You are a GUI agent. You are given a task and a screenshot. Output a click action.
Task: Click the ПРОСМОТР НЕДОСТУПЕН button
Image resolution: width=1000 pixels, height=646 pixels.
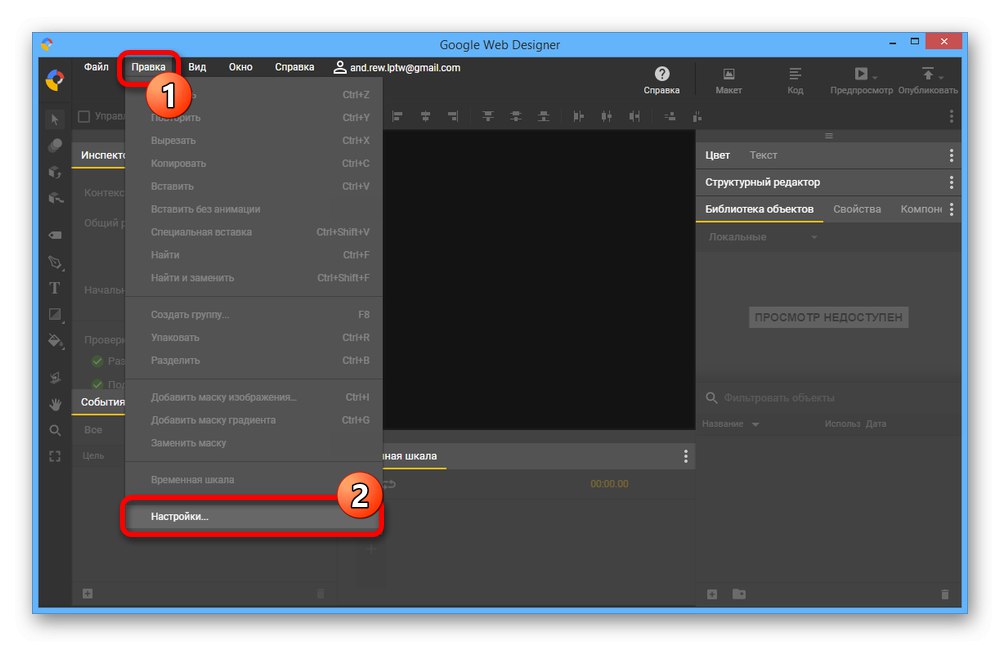pos(828,318)
